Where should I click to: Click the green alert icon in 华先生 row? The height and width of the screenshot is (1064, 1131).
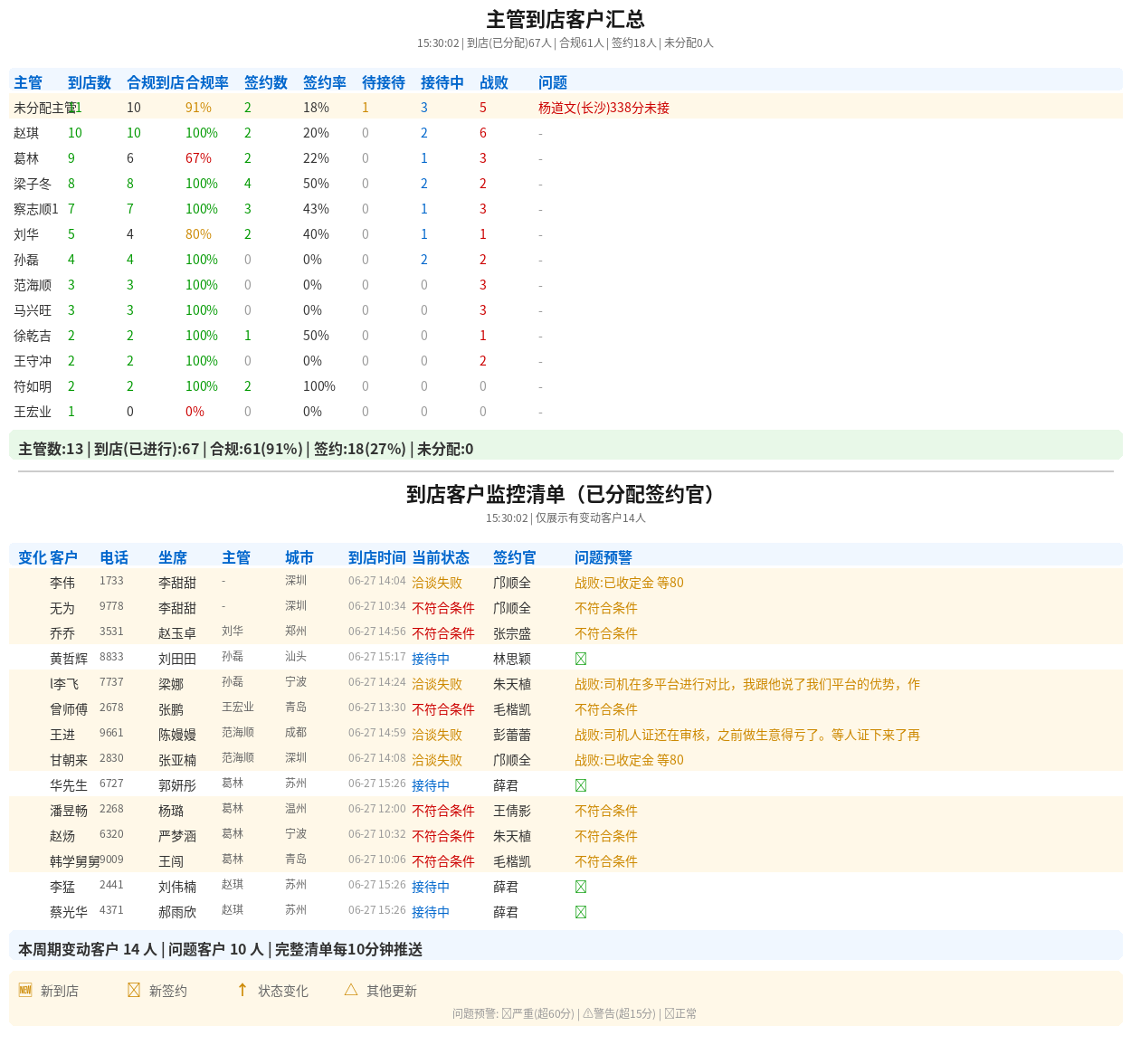[581, 785]
